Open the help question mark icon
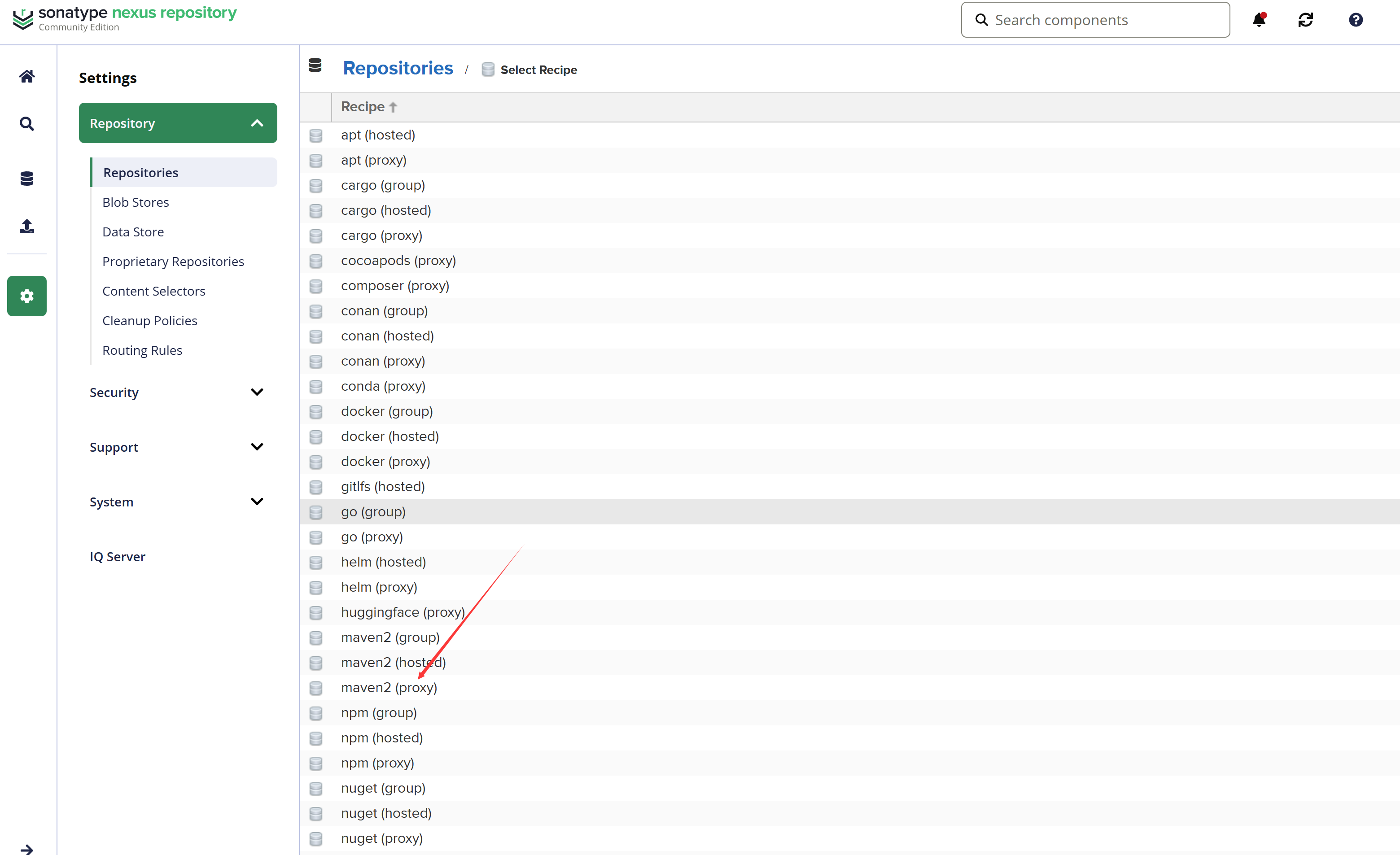The width and height of the screenshot is (1400, 855). coord(1355,20)
